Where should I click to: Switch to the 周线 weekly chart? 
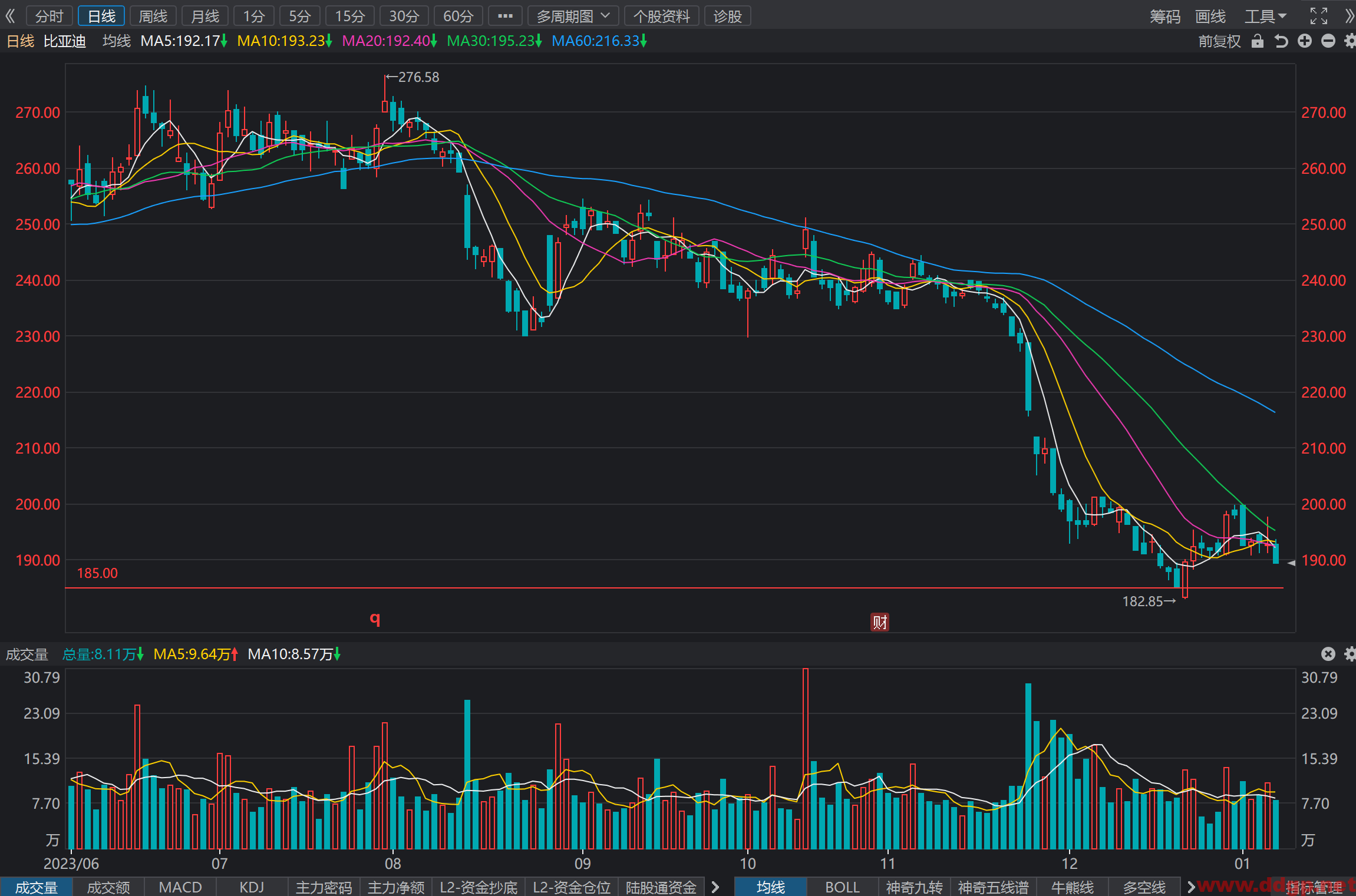pos(153,16)
